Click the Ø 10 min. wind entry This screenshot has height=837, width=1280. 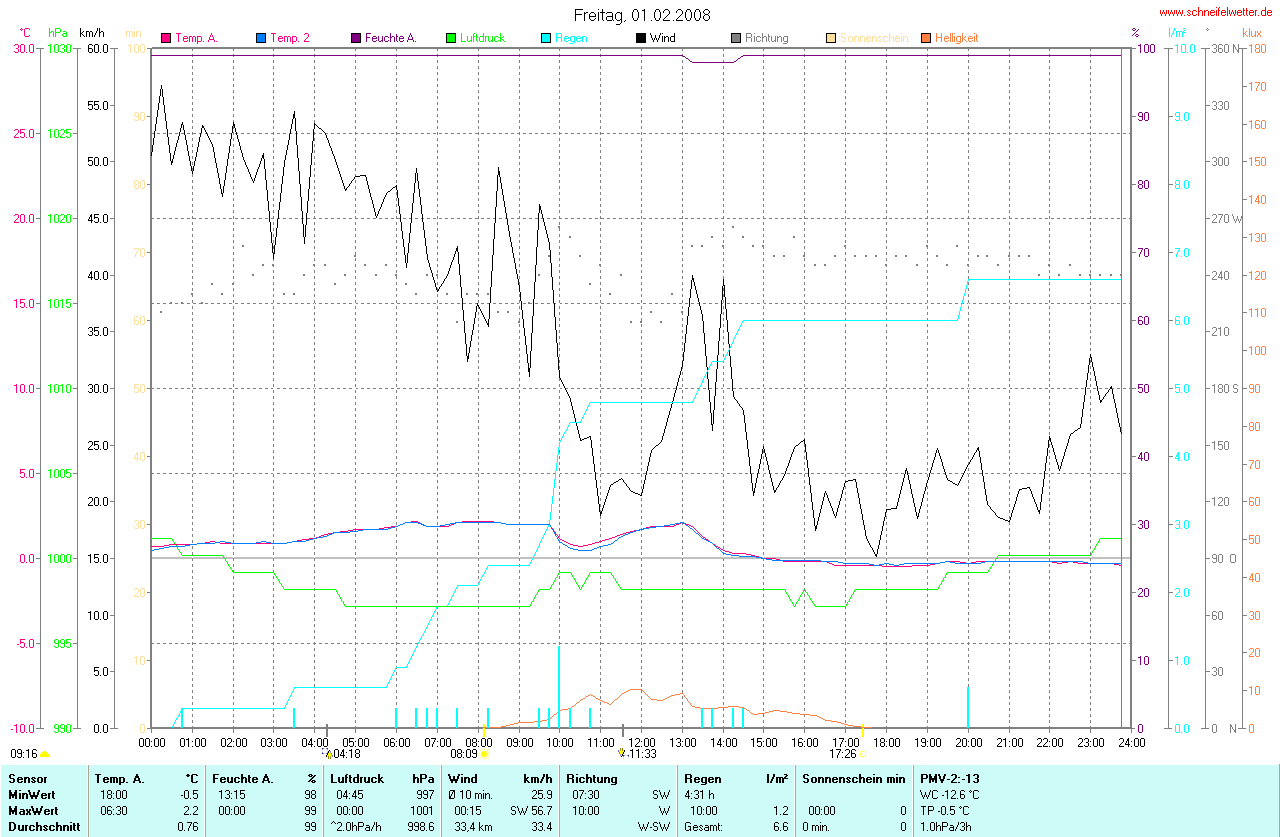[x=470, y=795]
